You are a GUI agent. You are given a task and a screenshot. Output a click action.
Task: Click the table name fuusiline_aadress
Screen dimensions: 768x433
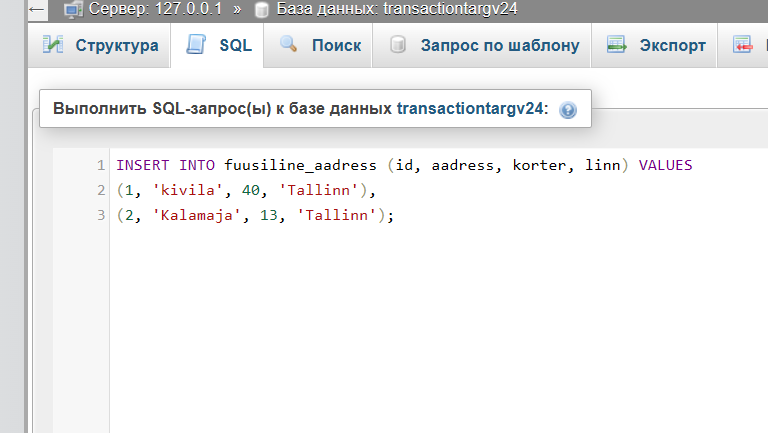pos(300,166)
